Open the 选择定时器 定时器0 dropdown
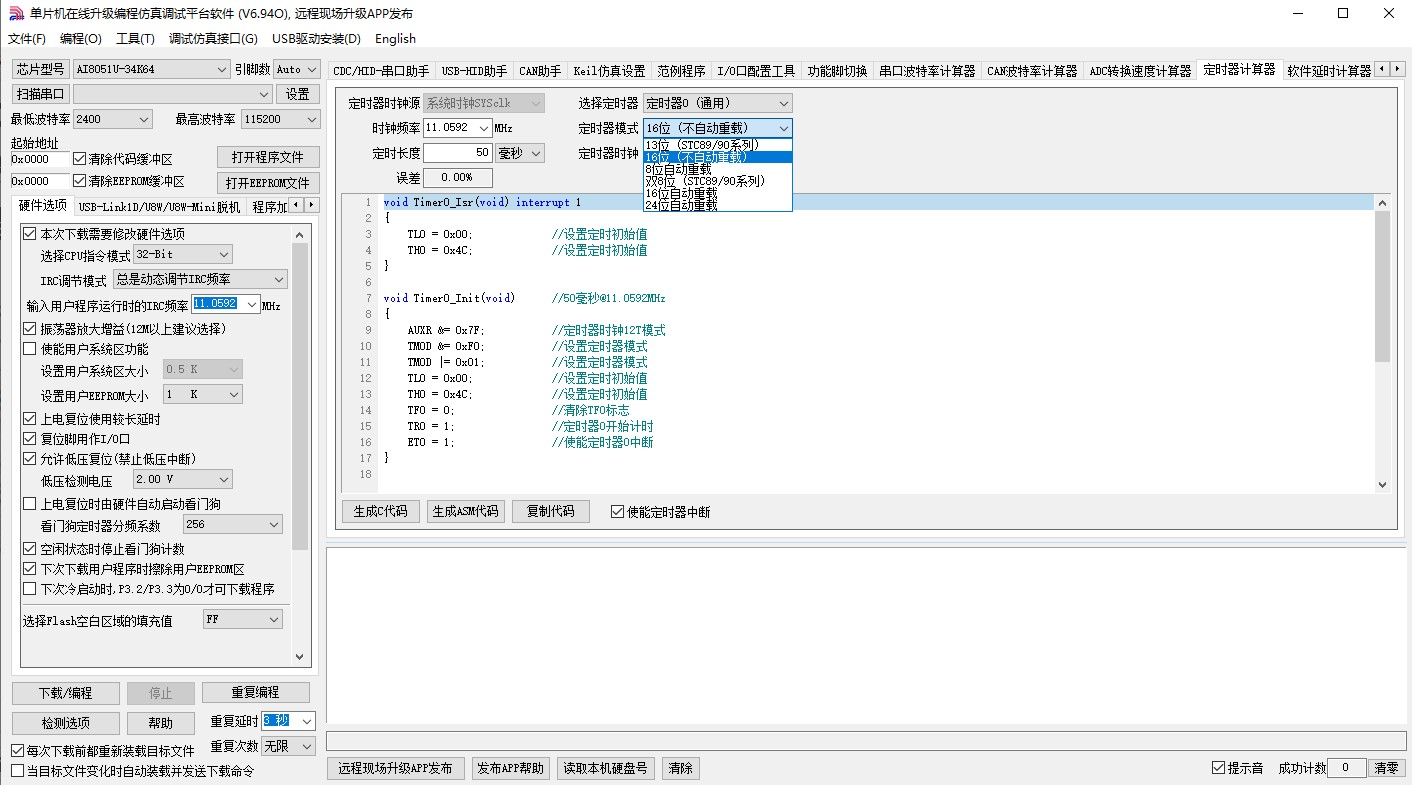 [x=717, y=103]
